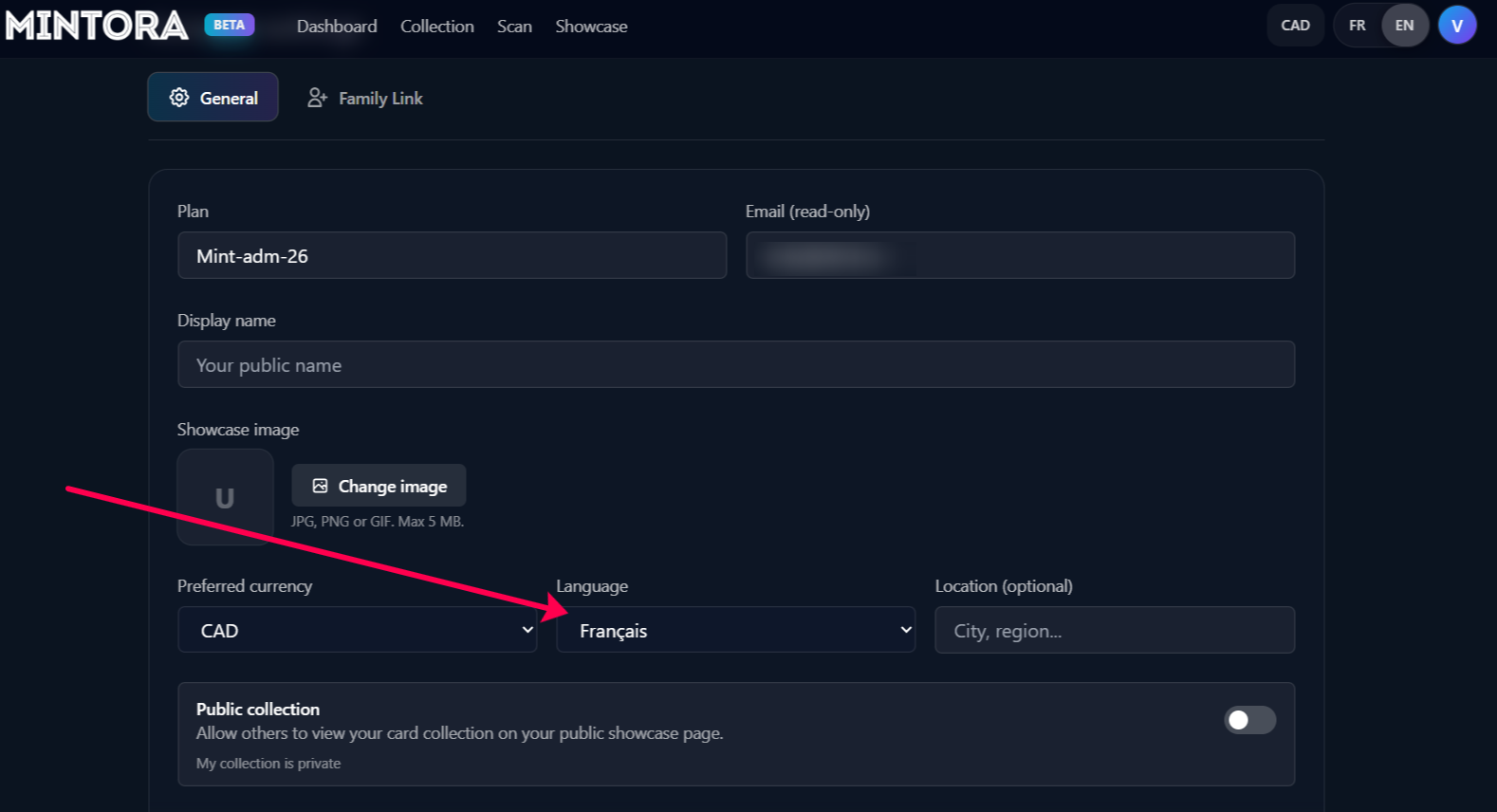Image resolution: width=1497 pixels, height=812 pixels.
Task: Click the Mintora logo
Action: [97, 26]
